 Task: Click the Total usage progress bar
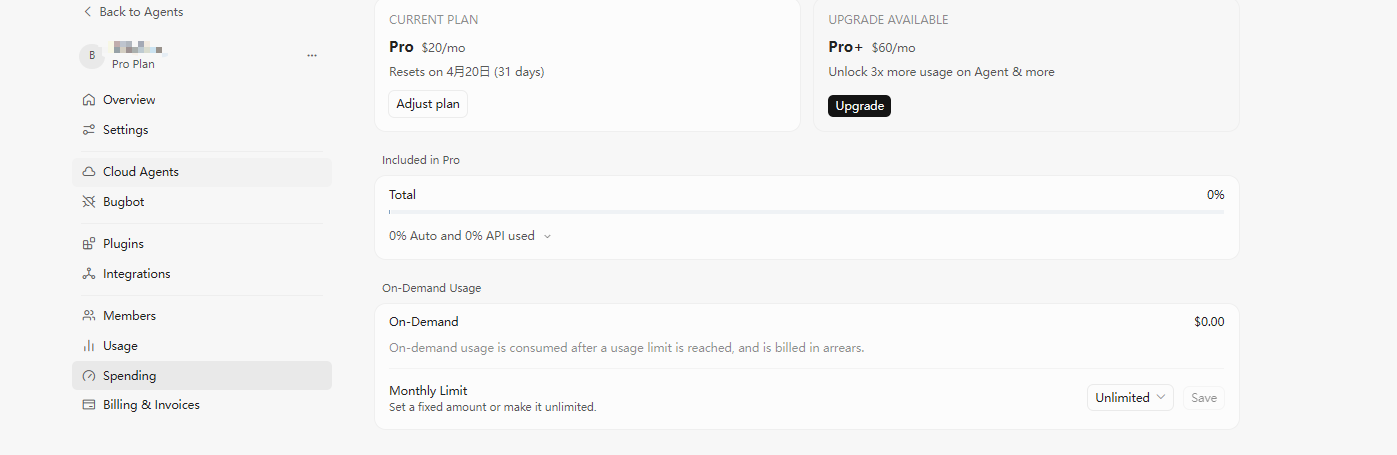coord(806,212)
